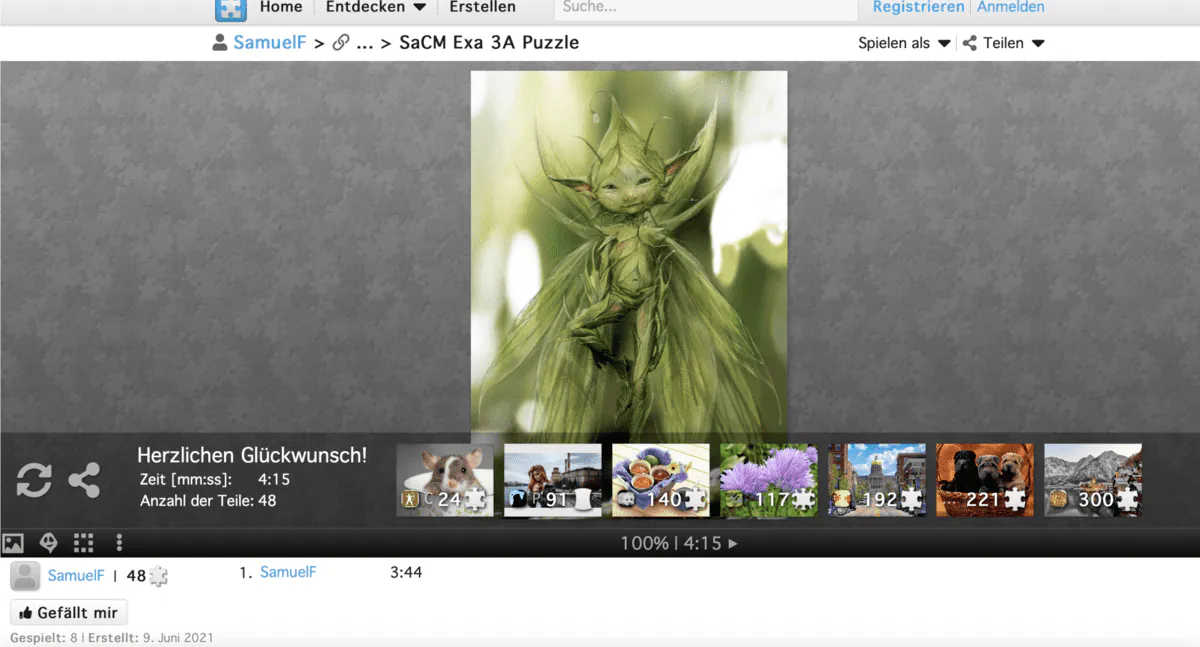Open the 117-piece purple flowers puzzle thumbnail

click(769, 480)
